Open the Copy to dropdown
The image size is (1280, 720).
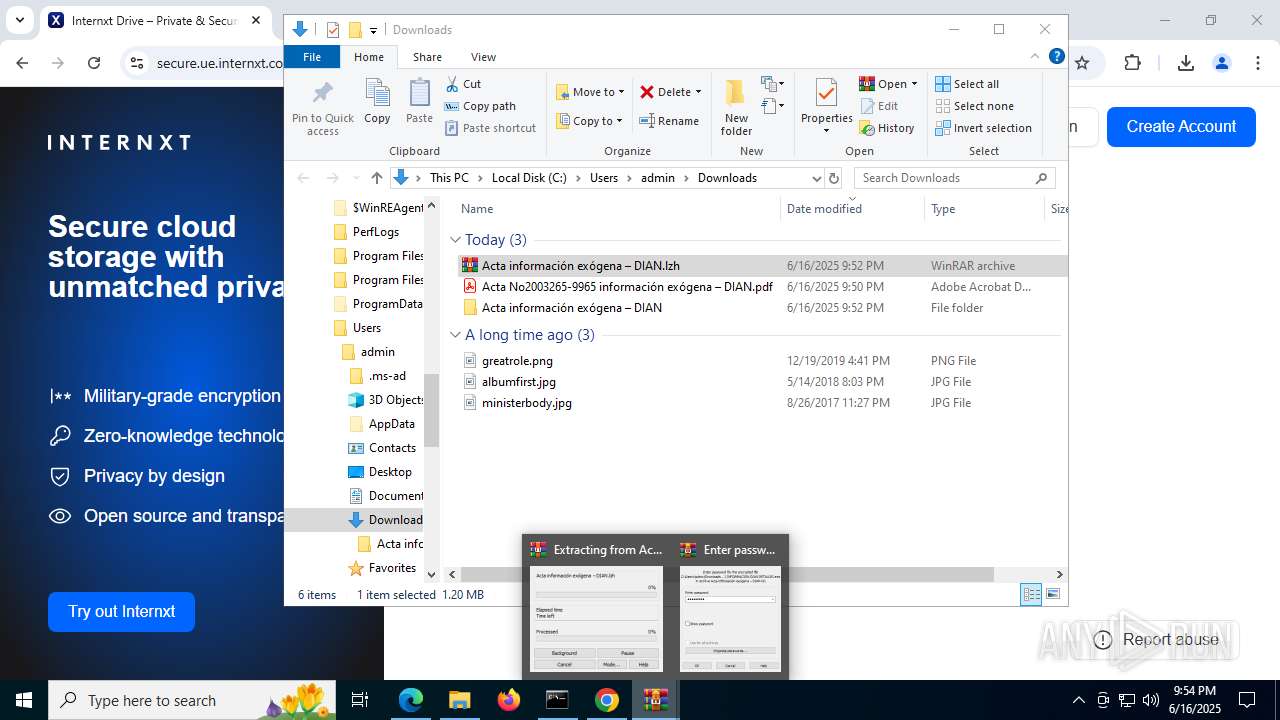(589, 121)
